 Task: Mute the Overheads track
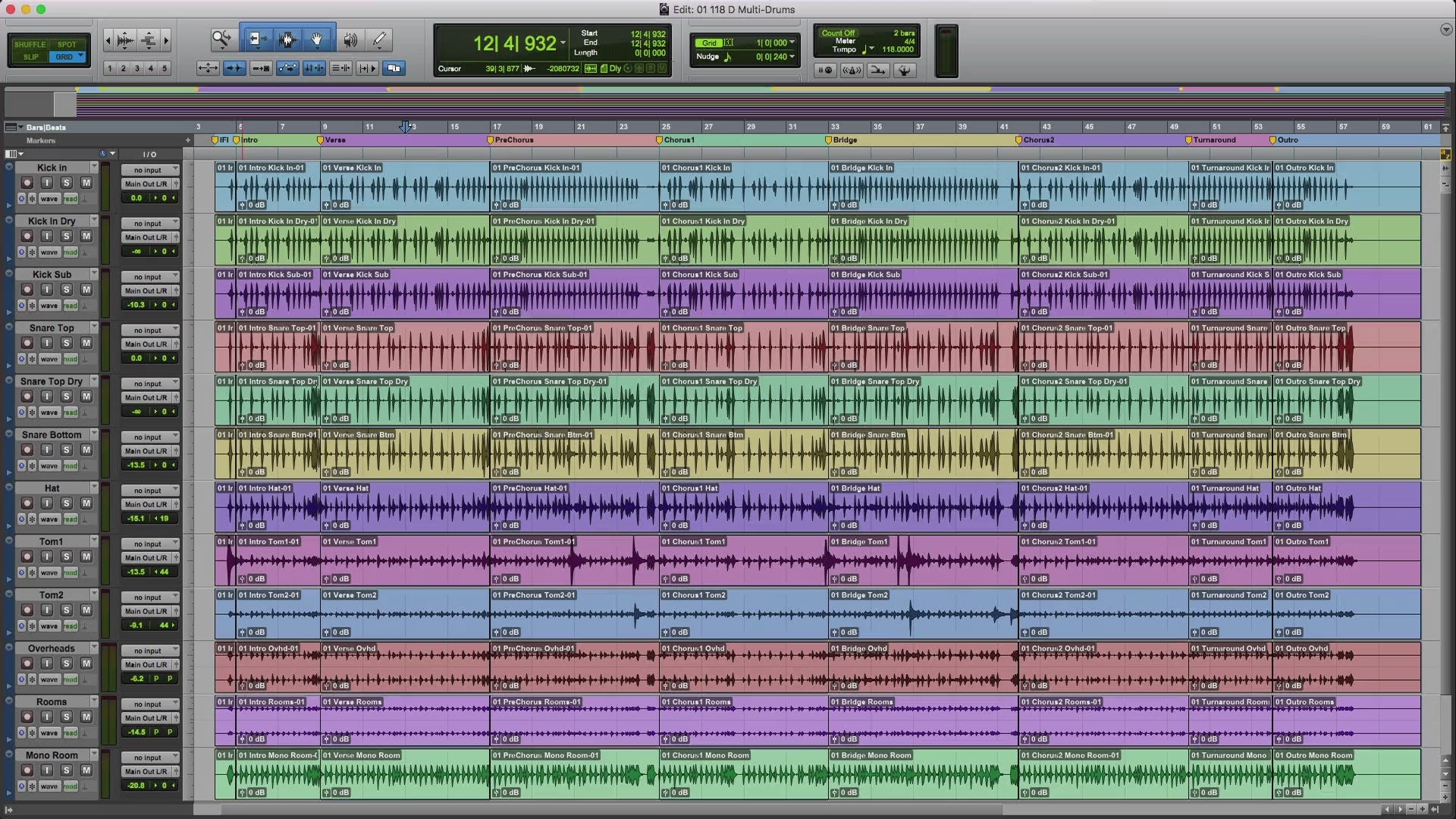[x=86, y=664]
